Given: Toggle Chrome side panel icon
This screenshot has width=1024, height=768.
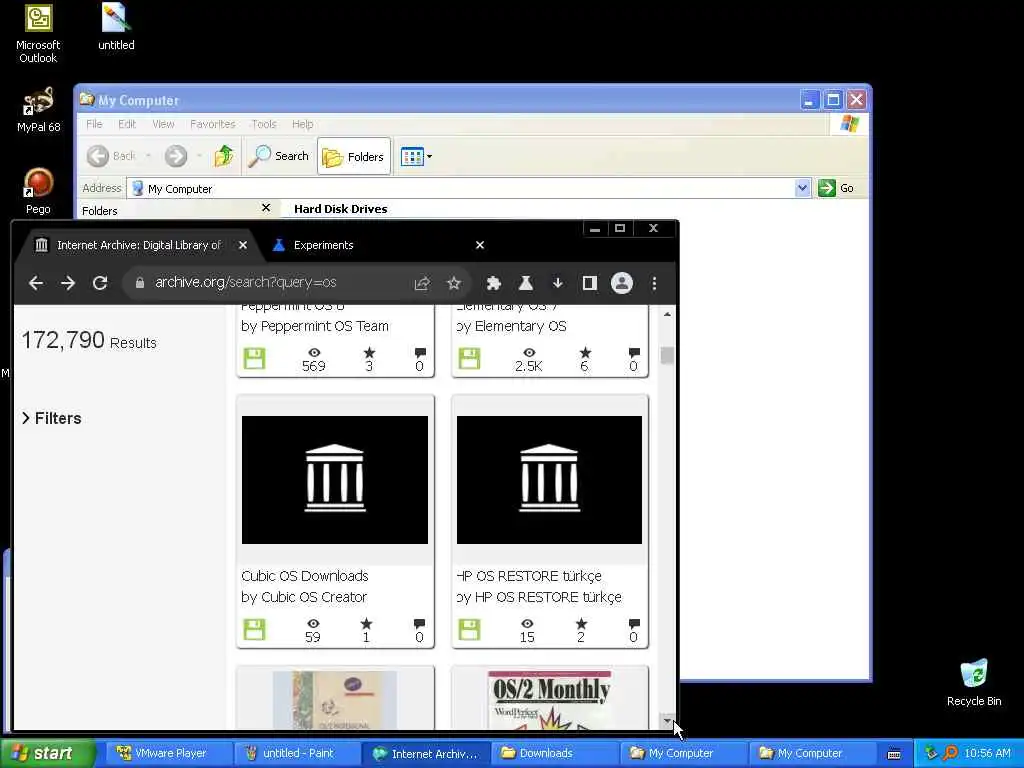Looking at the screenshot, I should [x=590, y=283].
